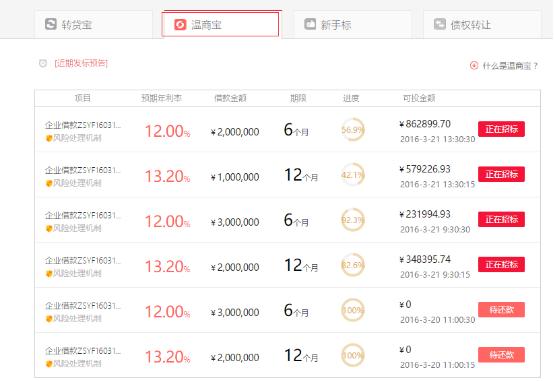The width and height of the screenshot is (554, 381).
Task: Click 13.20% rate in the ¥579226.93 row
Action: [x=167, y=176]
